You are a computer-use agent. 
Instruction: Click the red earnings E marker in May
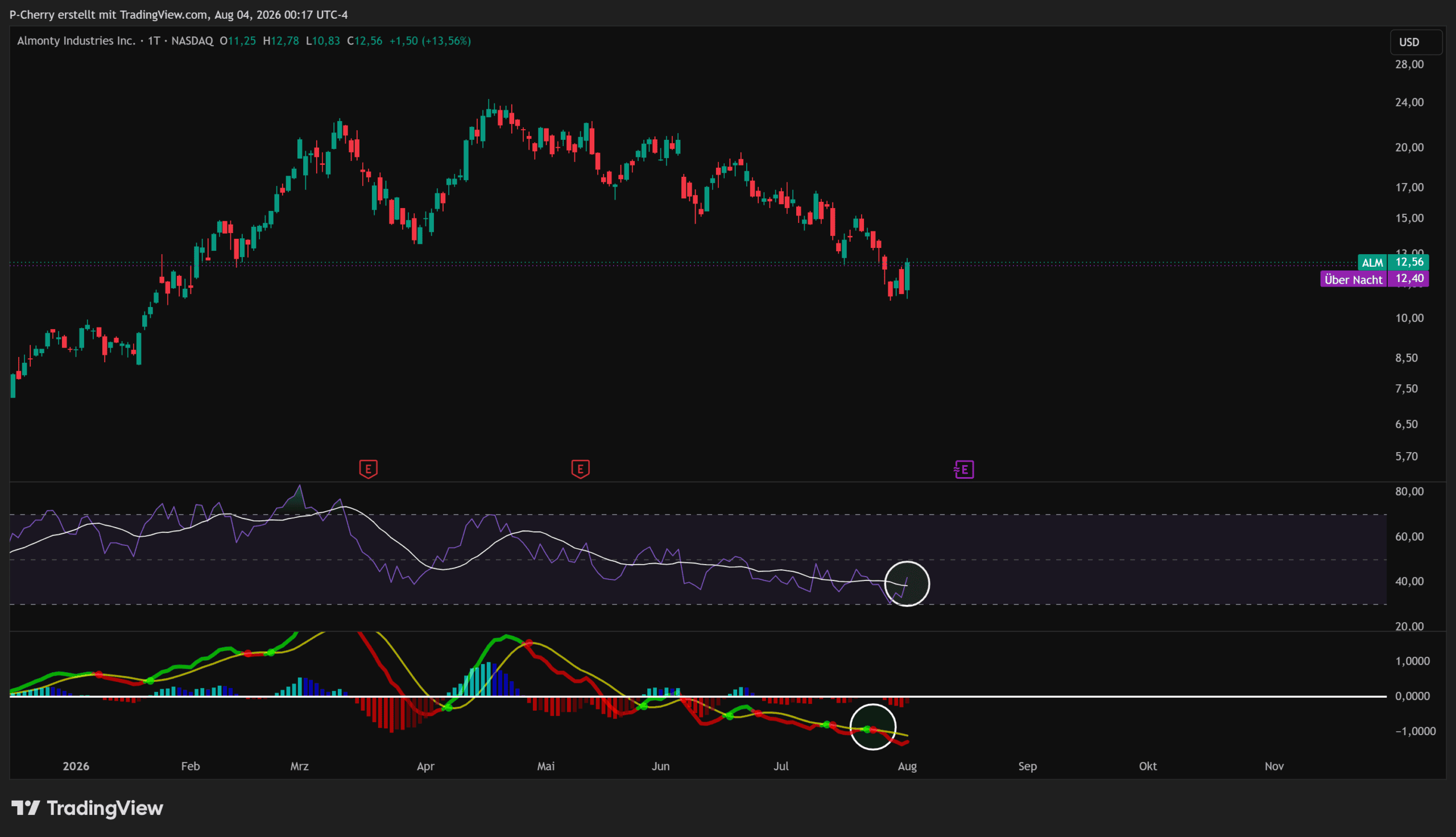pos(581,469)
